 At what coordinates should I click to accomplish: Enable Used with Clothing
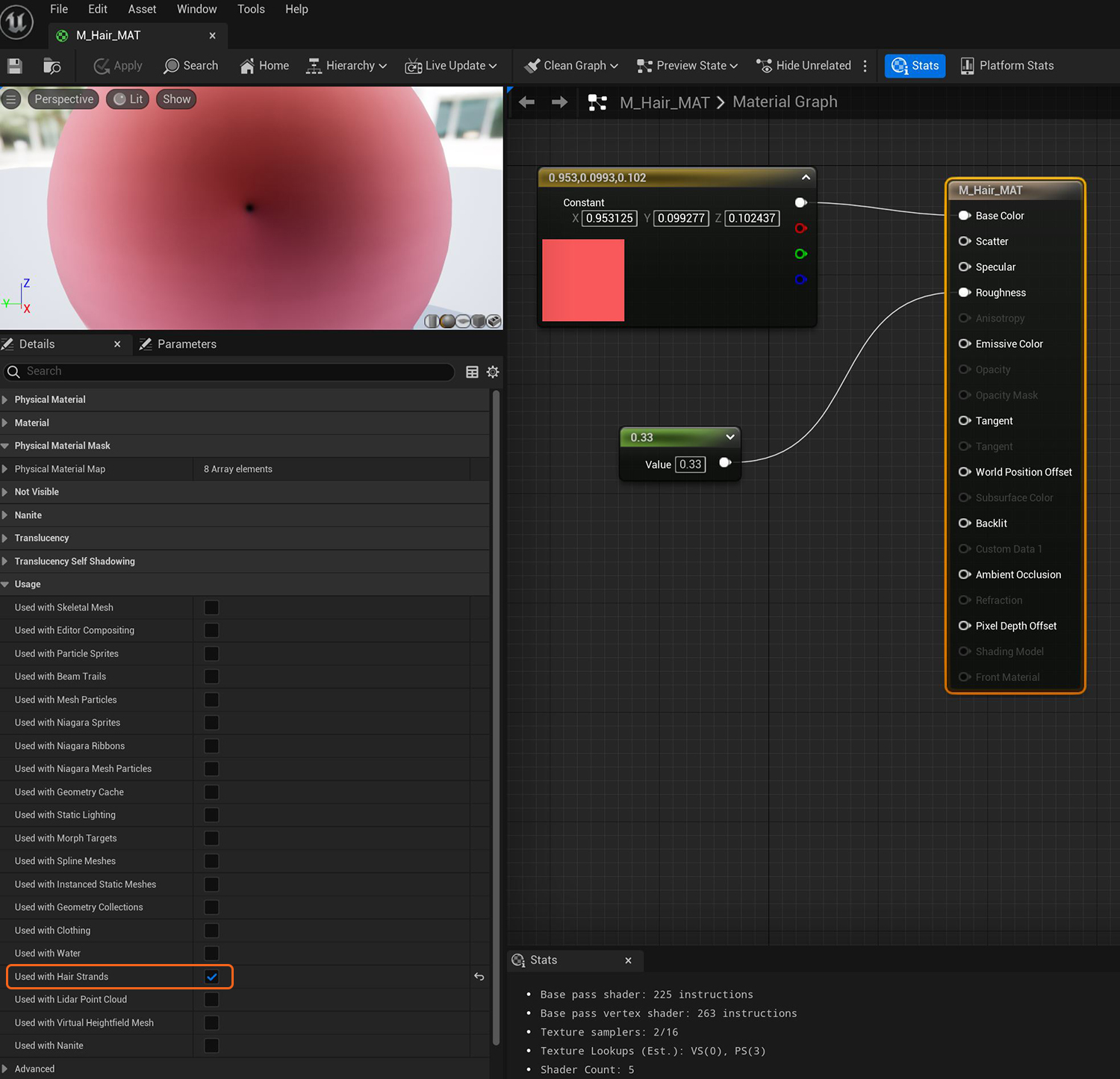(x=212, y=930)
